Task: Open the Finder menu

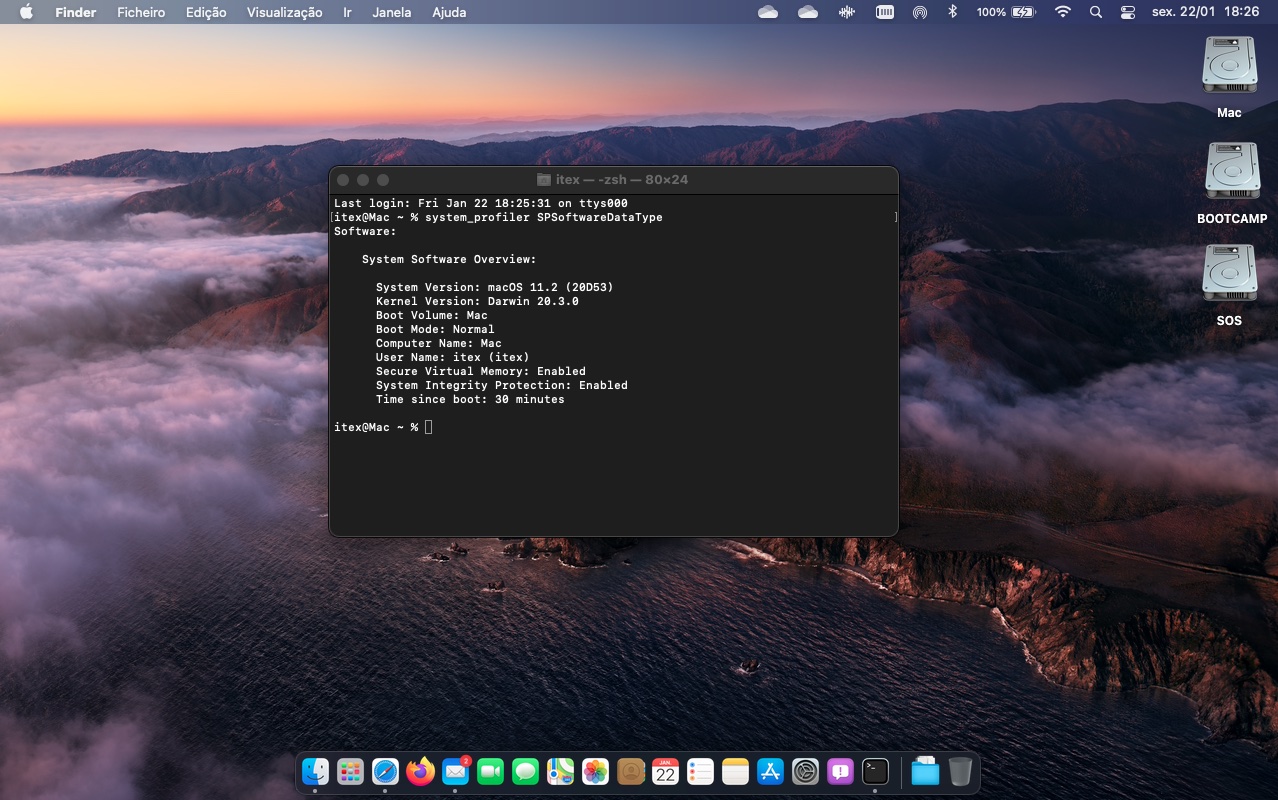Action: tap(76, 12)
